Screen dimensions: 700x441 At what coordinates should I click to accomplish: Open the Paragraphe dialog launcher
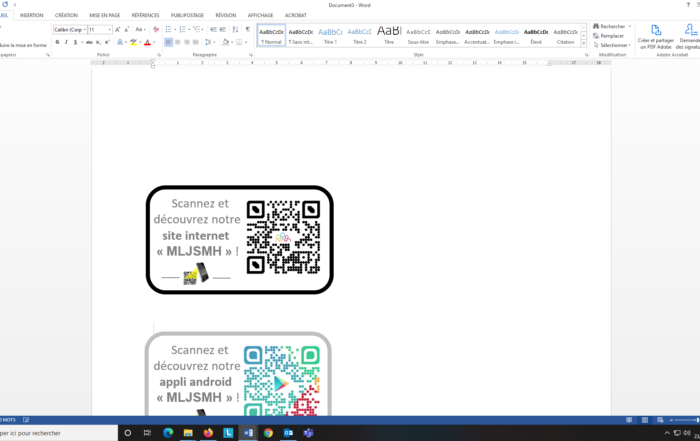(251, 55)
